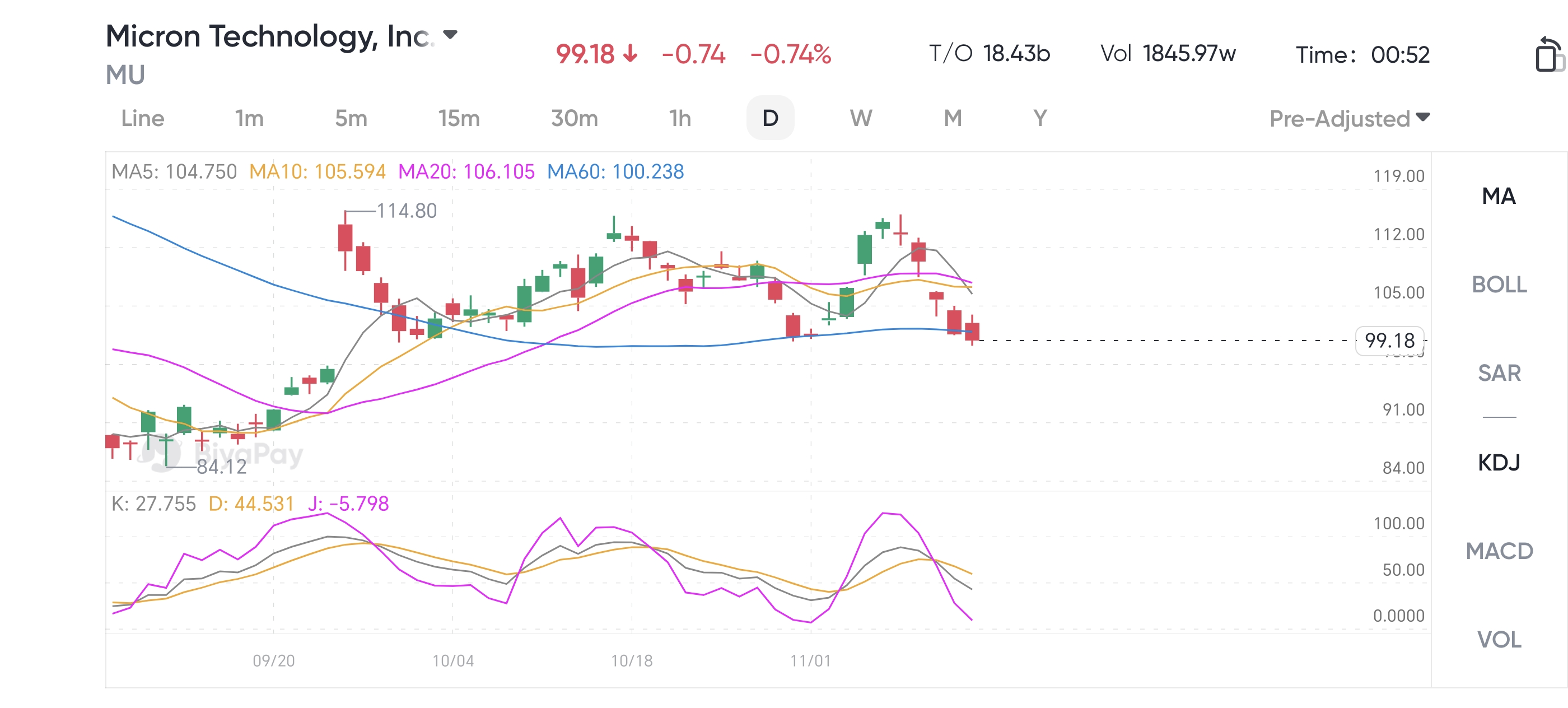This screenshot has height=708, width=1568.
Task: Click the 09/20 date label
Action: [274, 661]
